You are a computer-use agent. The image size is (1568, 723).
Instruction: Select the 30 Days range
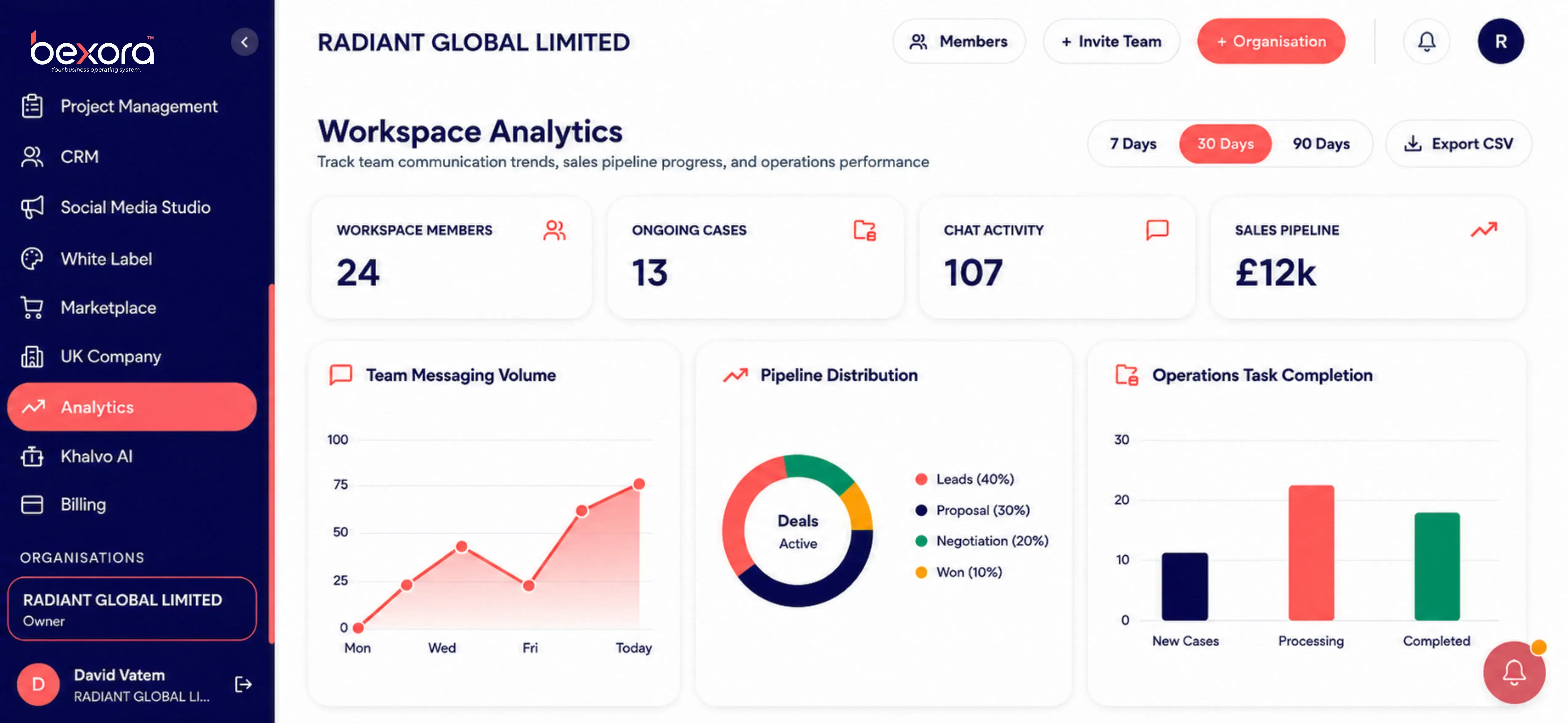coord(1225,144)
